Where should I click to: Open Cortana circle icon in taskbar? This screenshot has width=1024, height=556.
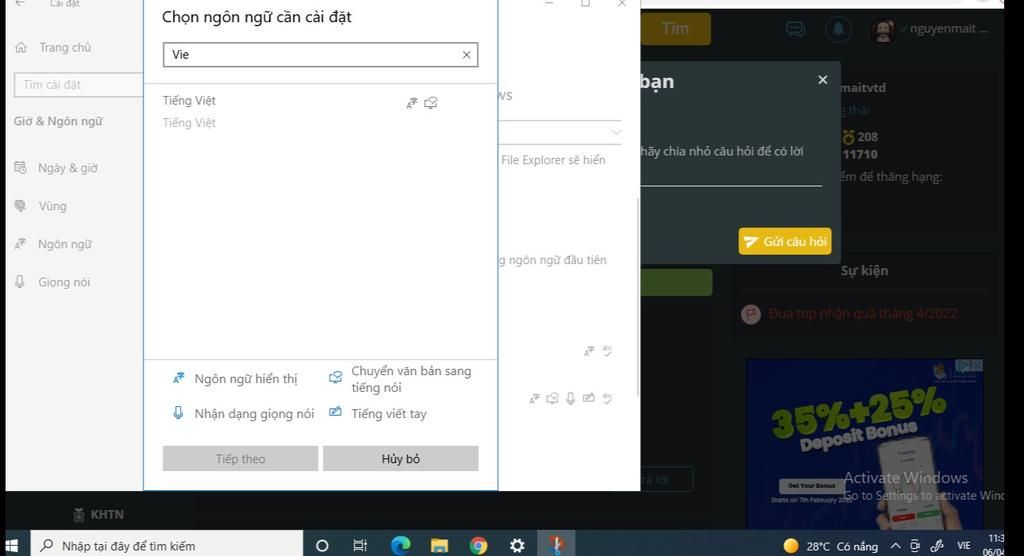tap(322, 546)
